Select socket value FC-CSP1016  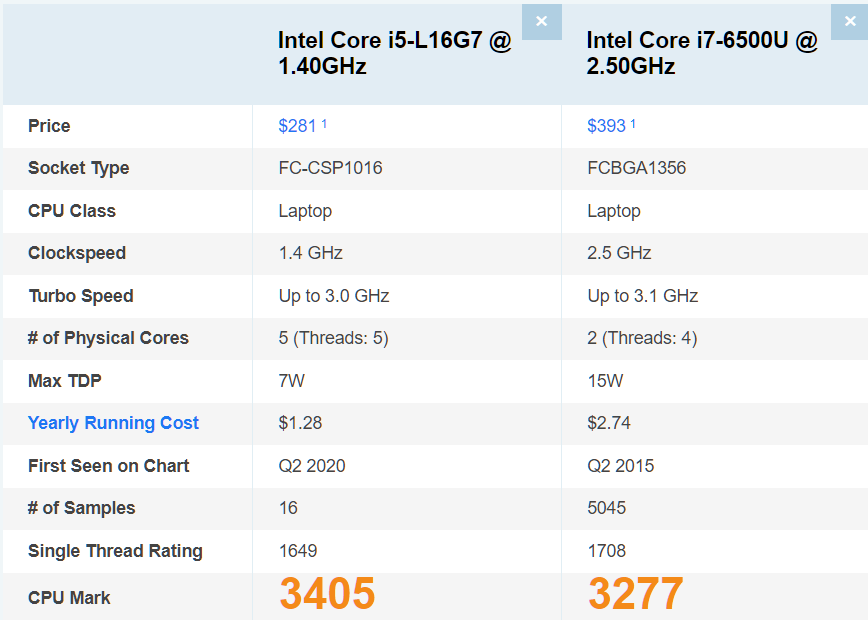click(330, 168)
